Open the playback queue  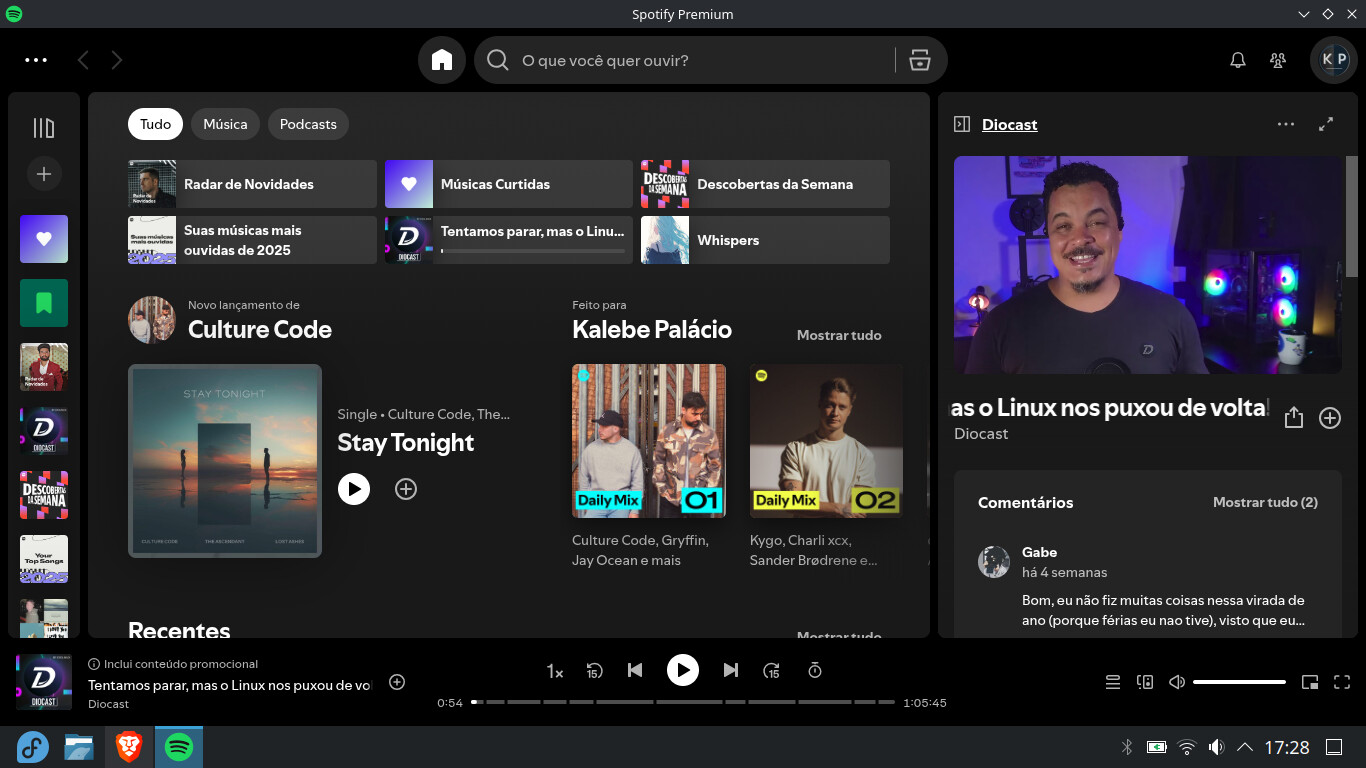click(1112, 682)
